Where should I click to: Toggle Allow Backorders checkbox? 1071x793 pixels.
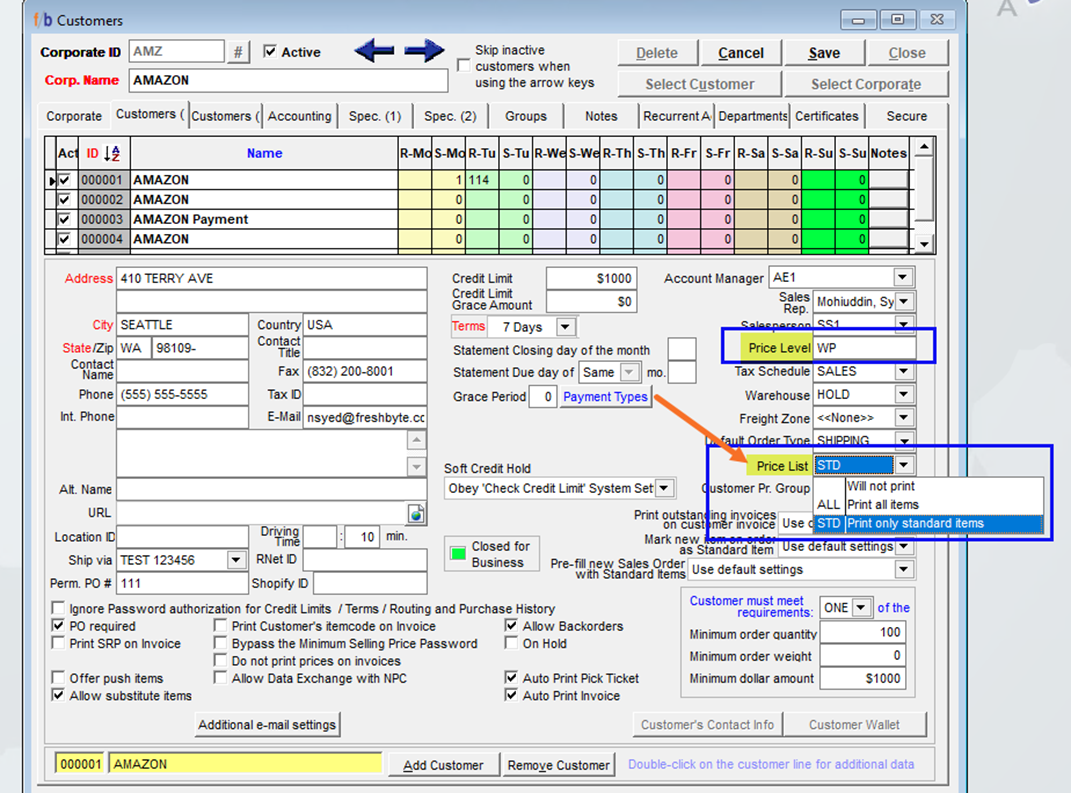(512, 626)
